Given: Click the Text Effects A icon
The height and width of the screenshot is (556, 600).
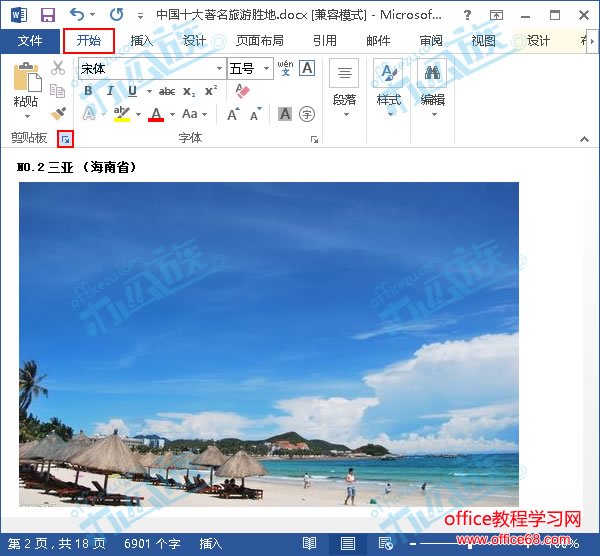Looking at the screenshot, I should click(x=89, y=114).
